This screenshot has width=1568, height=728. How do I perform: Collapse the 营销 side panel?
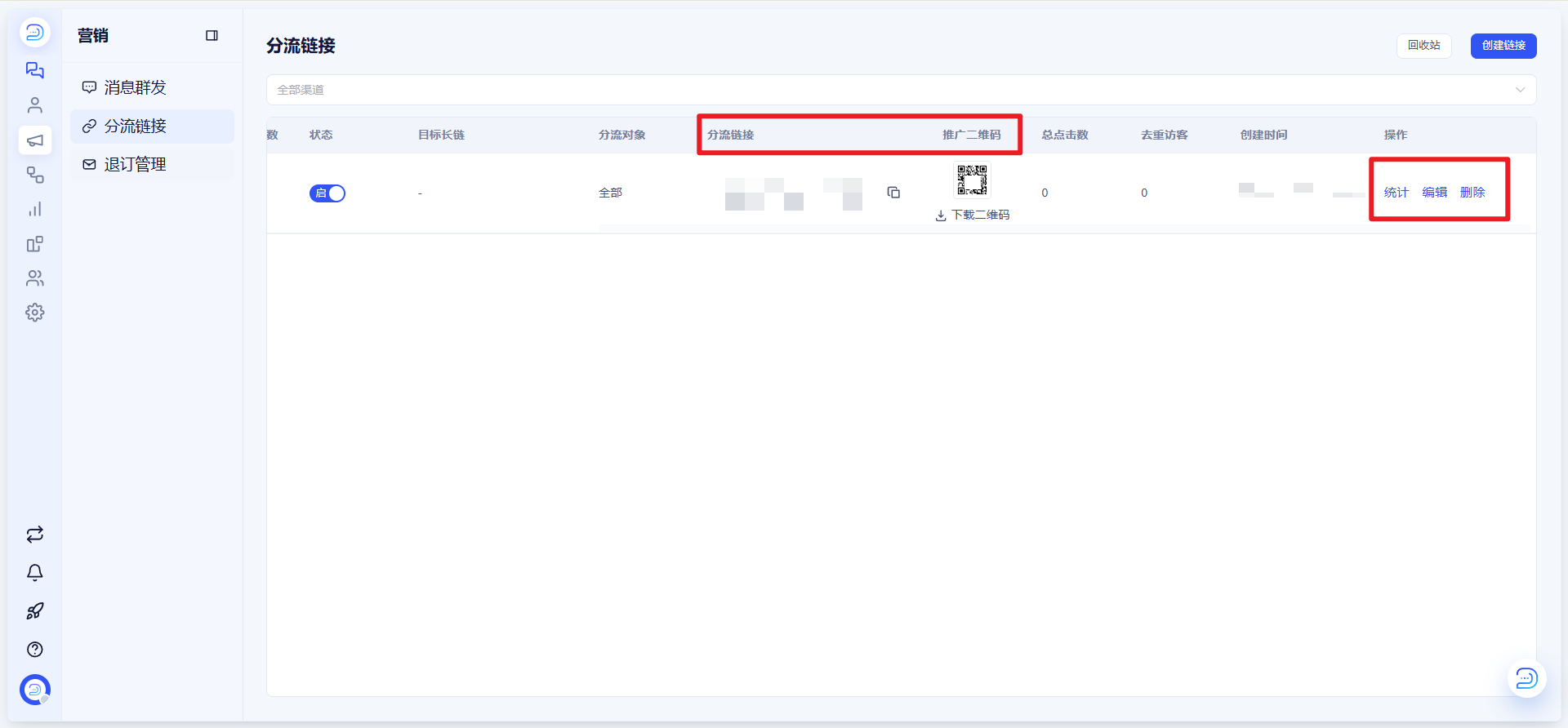pyautogui.click(x=212, y=36)
